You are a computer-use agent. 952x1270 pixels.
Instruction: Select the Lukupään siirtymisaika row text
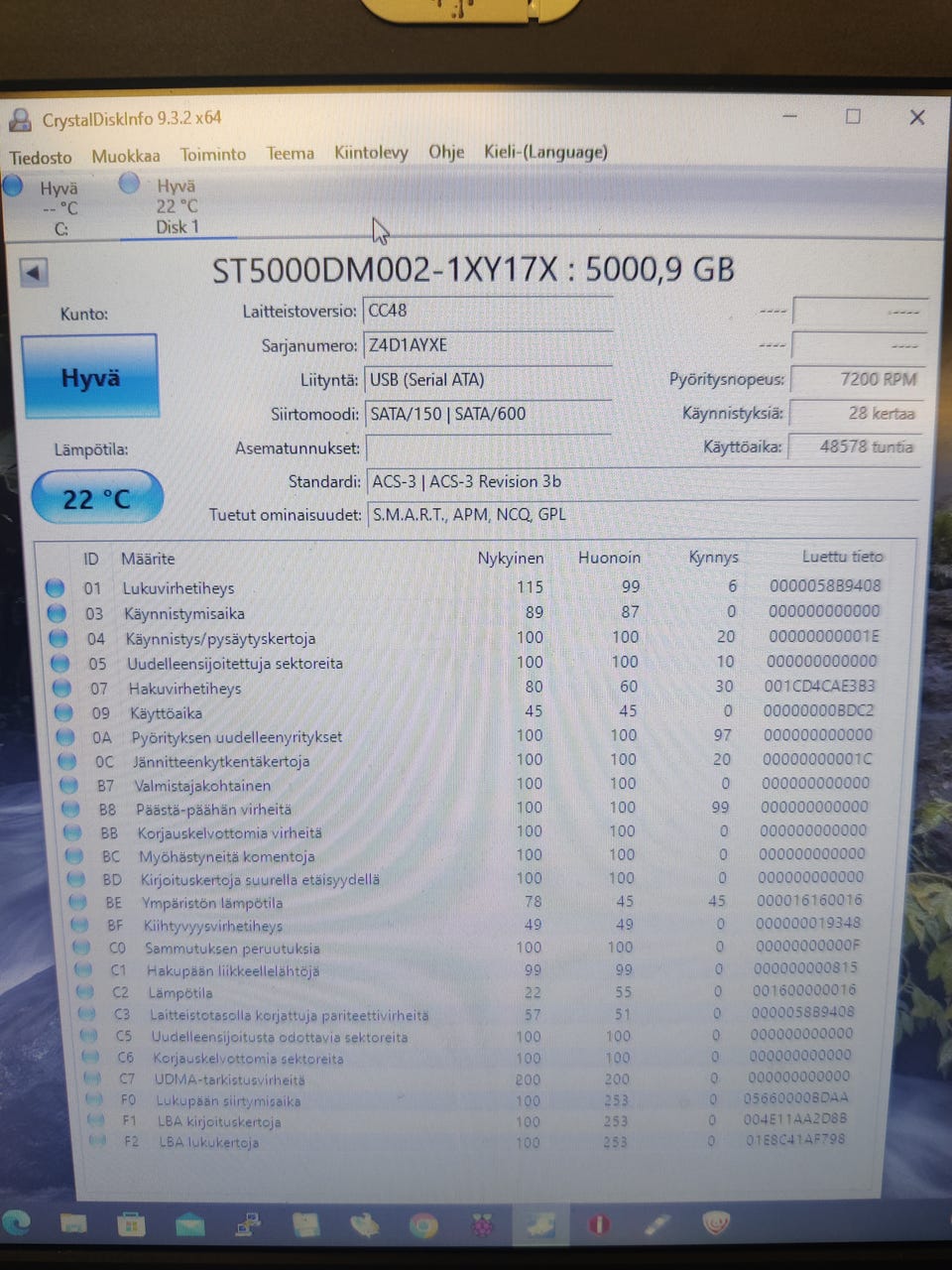pyautogui.click(x=228, y=1101)
